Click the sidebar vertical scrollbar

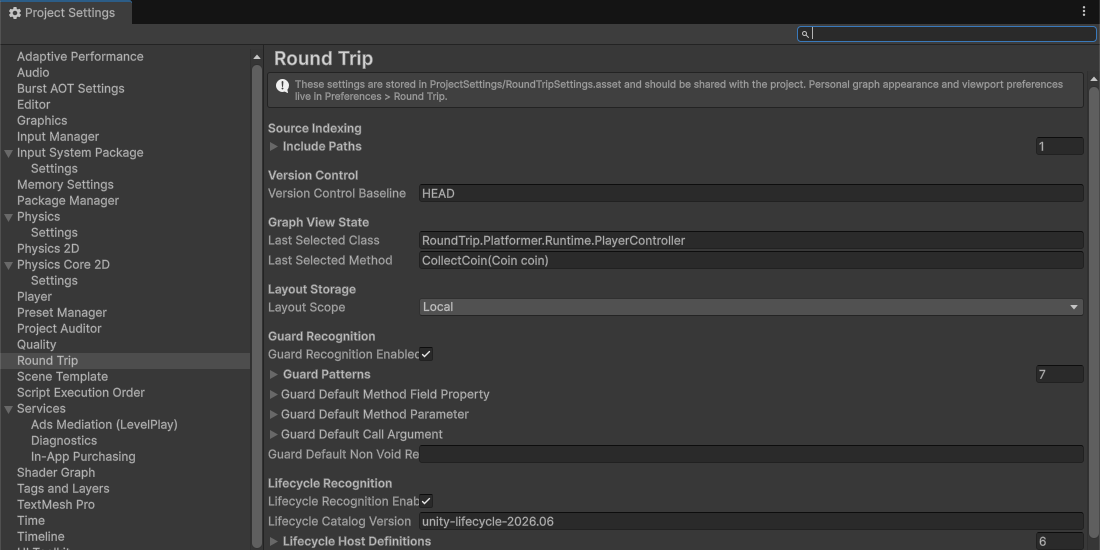(x=257, y=307)
